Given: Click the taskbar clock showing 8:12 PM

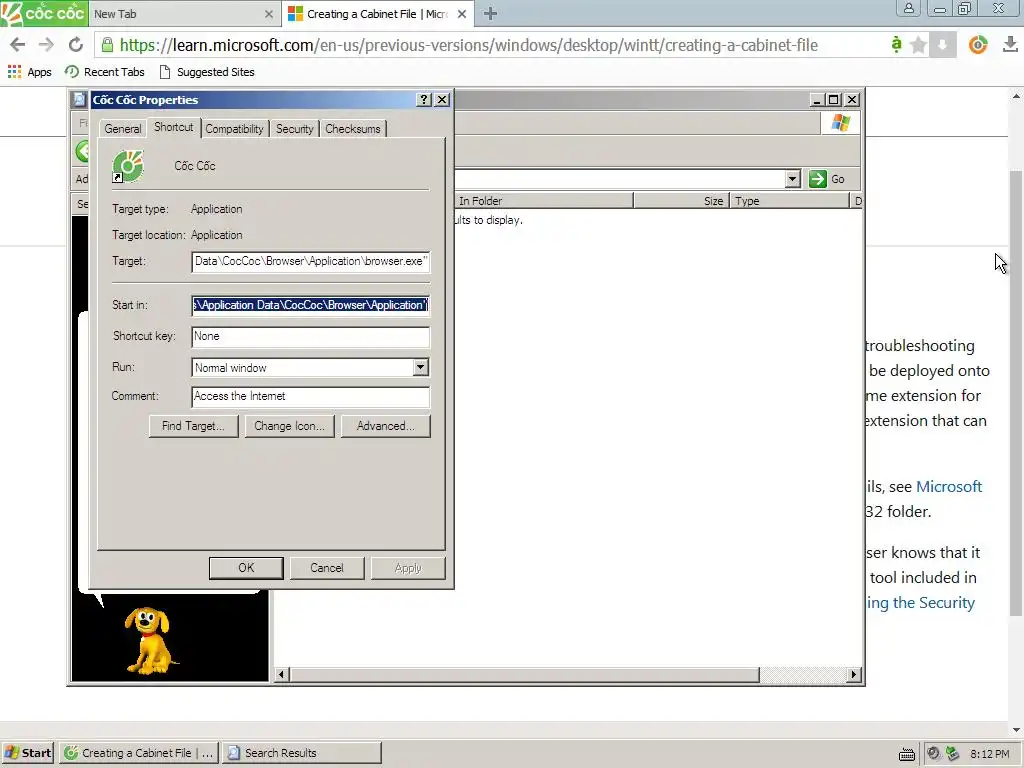Looking at the screenshot, I should point(989,754).
